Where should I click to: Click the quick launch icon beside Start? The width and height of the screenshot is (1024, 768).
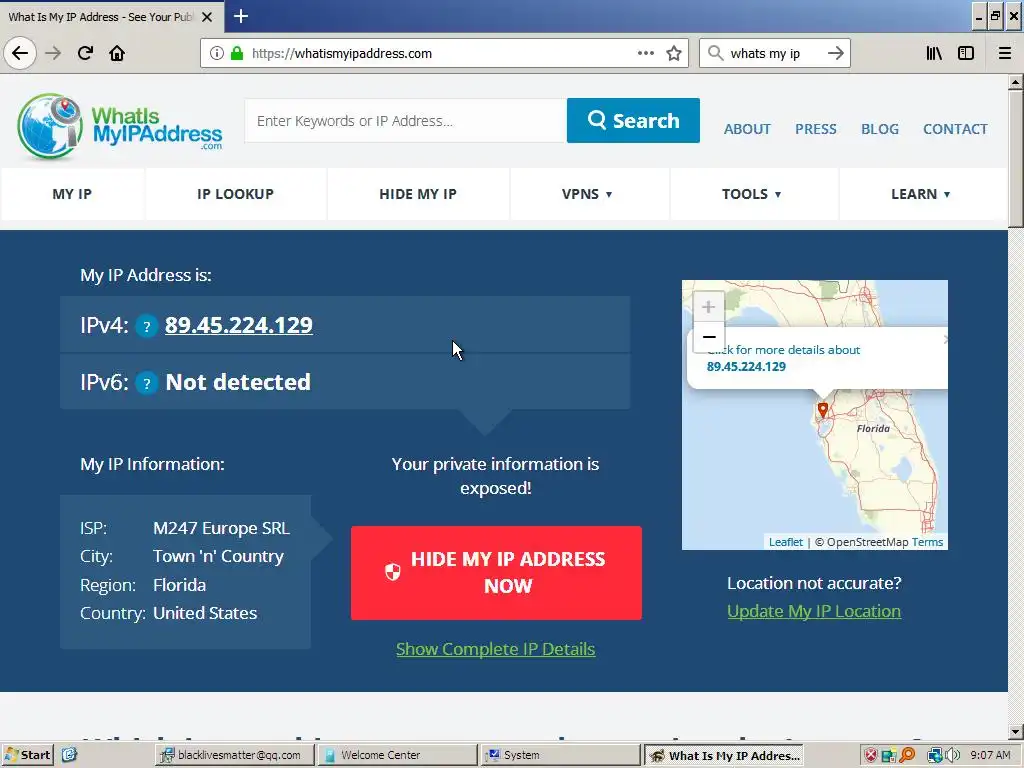[x=69, y=755]
